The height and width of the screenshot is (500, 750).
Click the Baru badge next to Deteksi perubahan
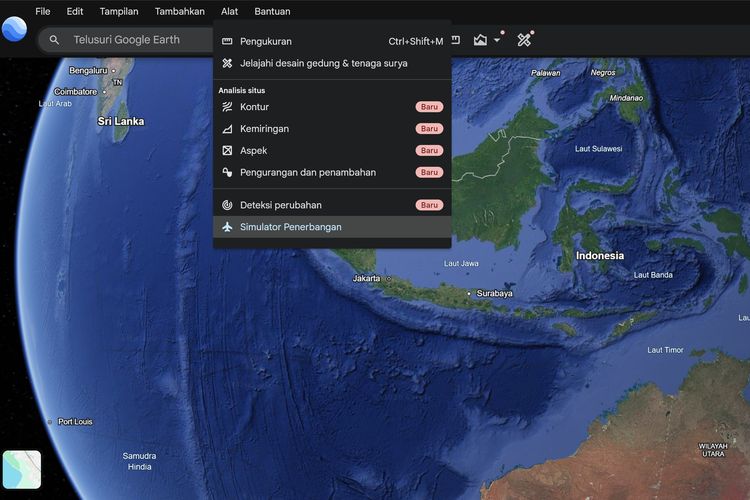[429, 205]
